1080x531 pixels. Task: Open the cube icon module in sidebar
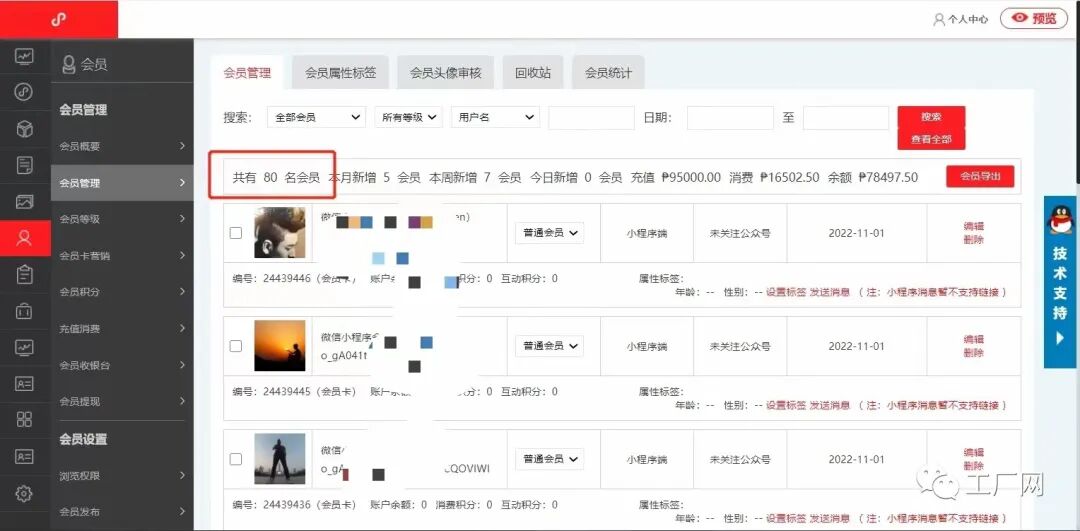point(25,129)
